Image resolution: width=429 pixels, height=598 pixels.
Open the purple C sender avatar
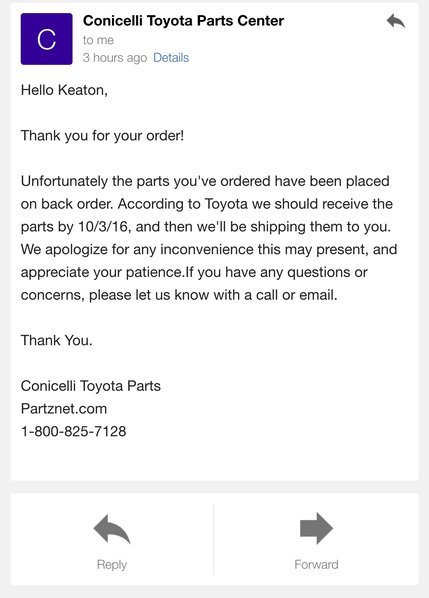[x=47, y=39]
